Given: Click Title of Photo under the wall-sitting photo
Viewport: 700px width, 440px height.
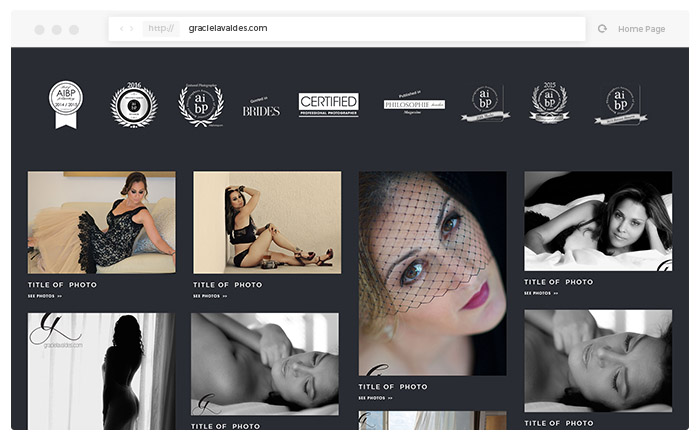Looking at the screenshot, I should click(228, 285).
